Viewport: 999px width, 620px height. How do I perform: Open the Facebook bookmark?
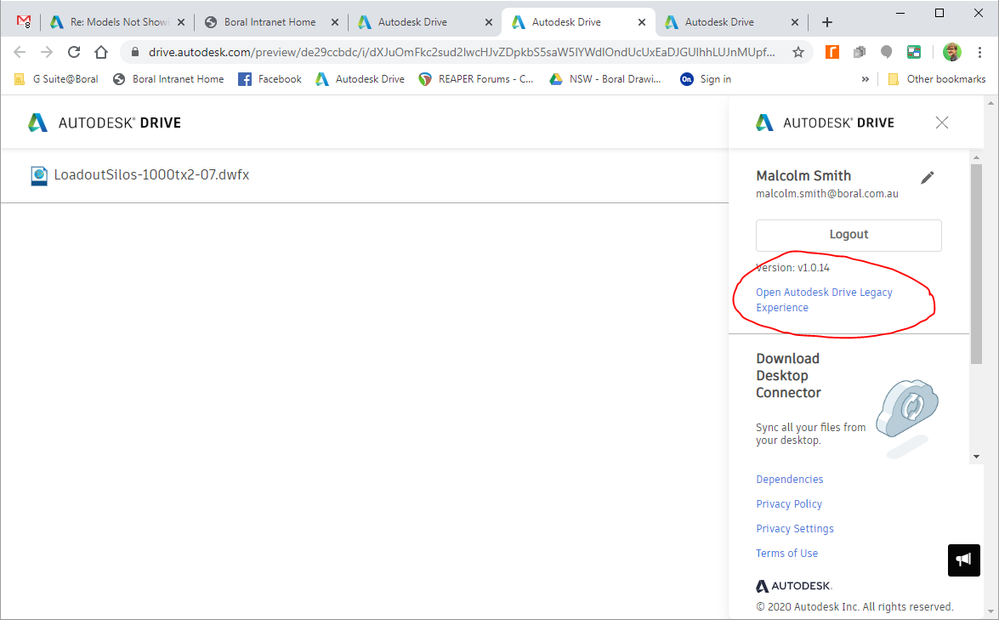(270, 79)
